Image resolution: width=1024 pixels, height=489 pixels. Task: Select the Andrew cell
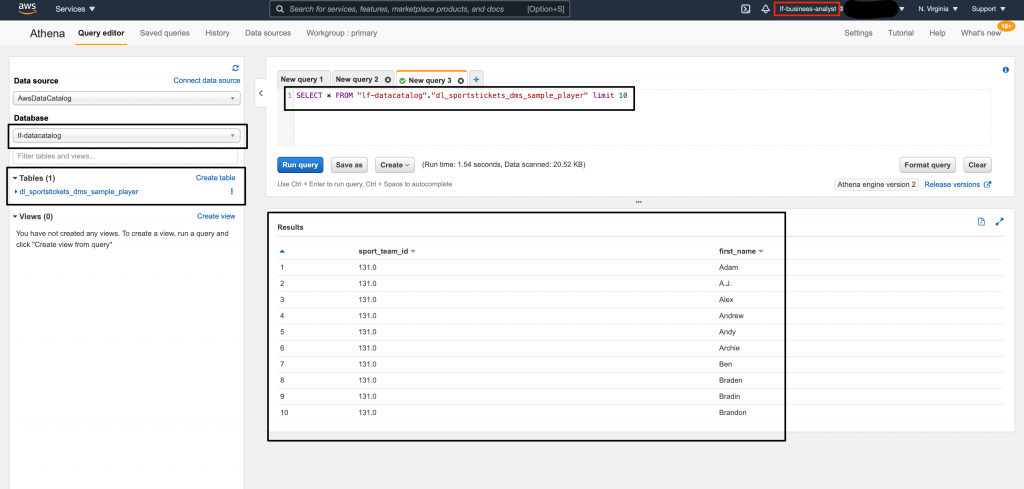(x=731, y=316)
